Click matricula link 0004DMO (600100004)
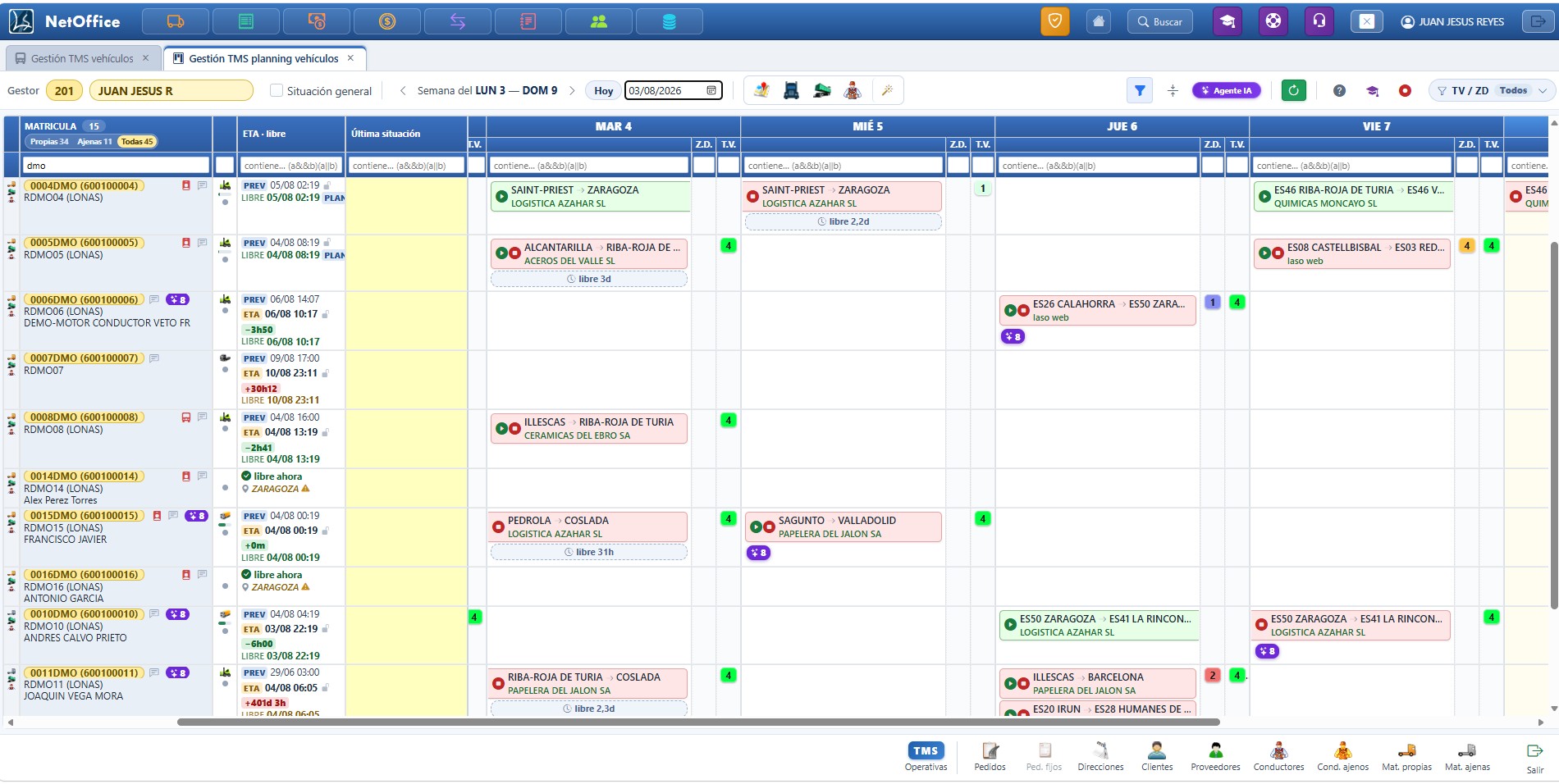Image resolution: width=1559 pixels, height=784 pixels. [x=84, y=186]
